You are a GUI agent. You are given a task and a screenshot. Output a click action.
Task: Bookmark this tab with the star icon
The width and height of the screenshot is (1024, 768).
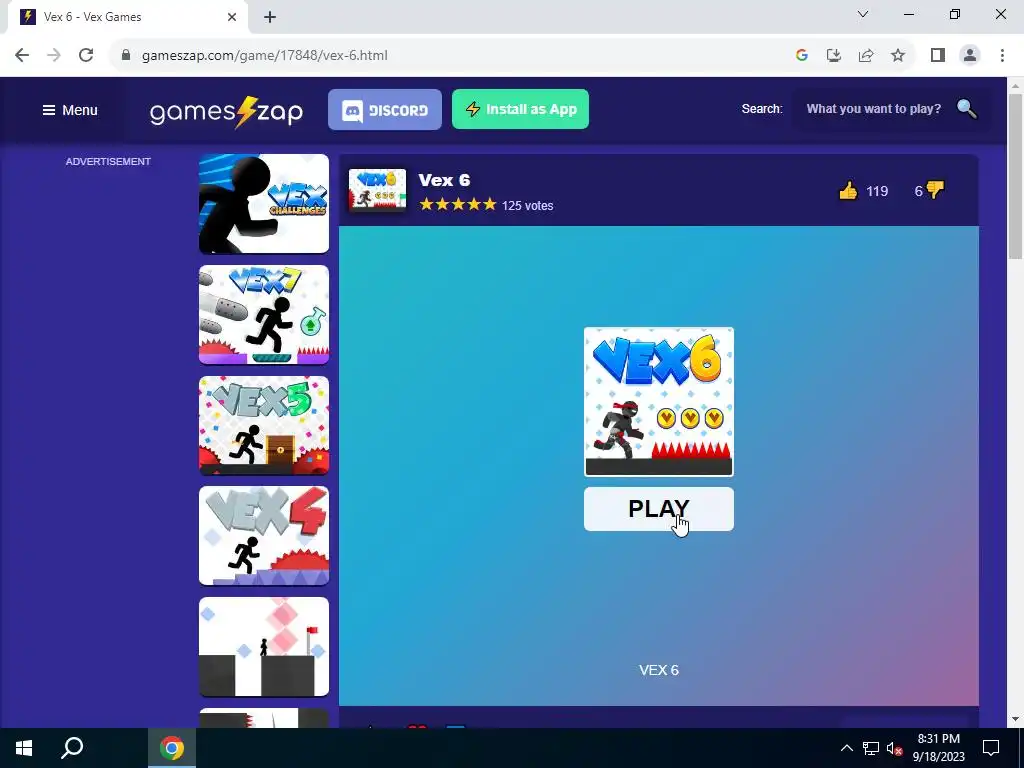point(898,56)
